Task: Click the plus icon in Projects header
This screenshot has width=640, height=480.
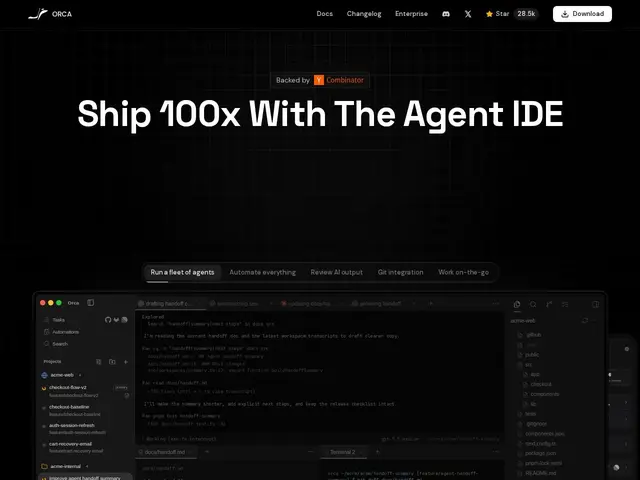Action: click(x=126, y=362)
